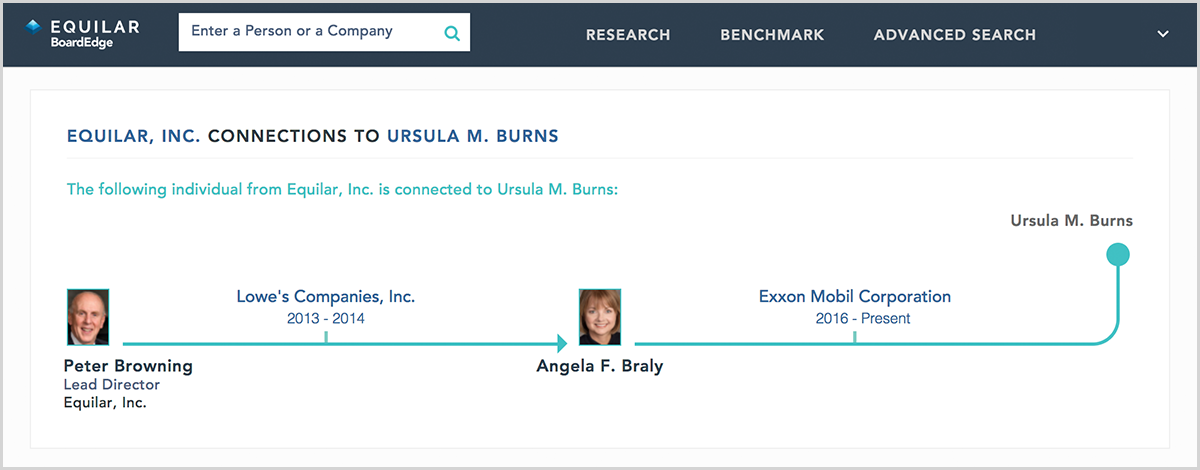Open the Exxon Mobil Corporation link
1200x470 pixels.
pyautogui.click(x=855, y=296)
